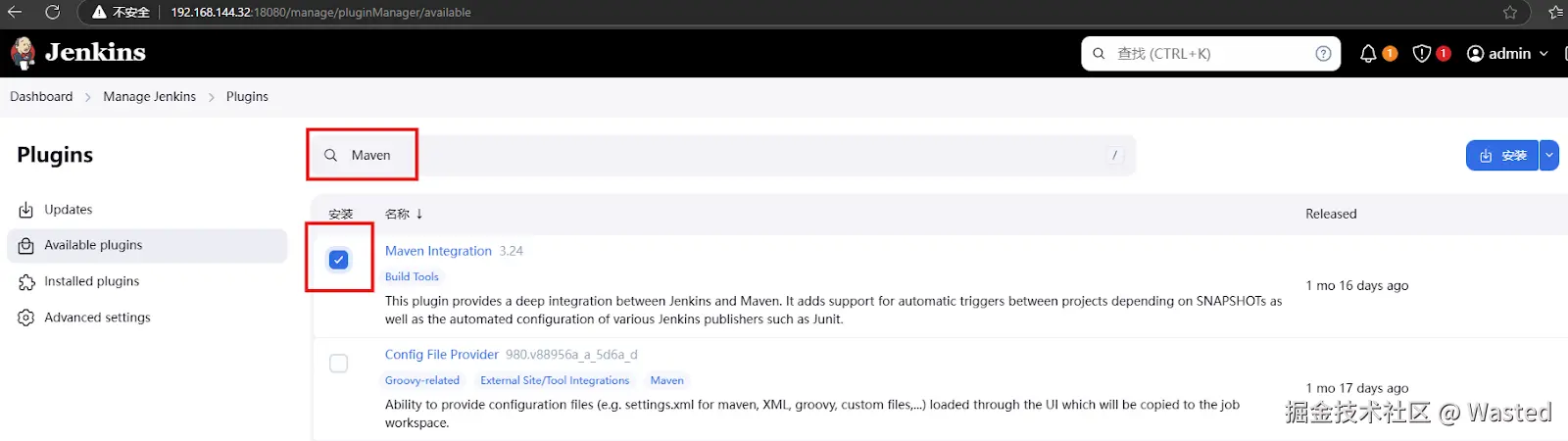Image resolution: width=1568 pixels, height=441 pixels.
Task: Click the blue 安装 install button
Action: [x=1502, y=155]
